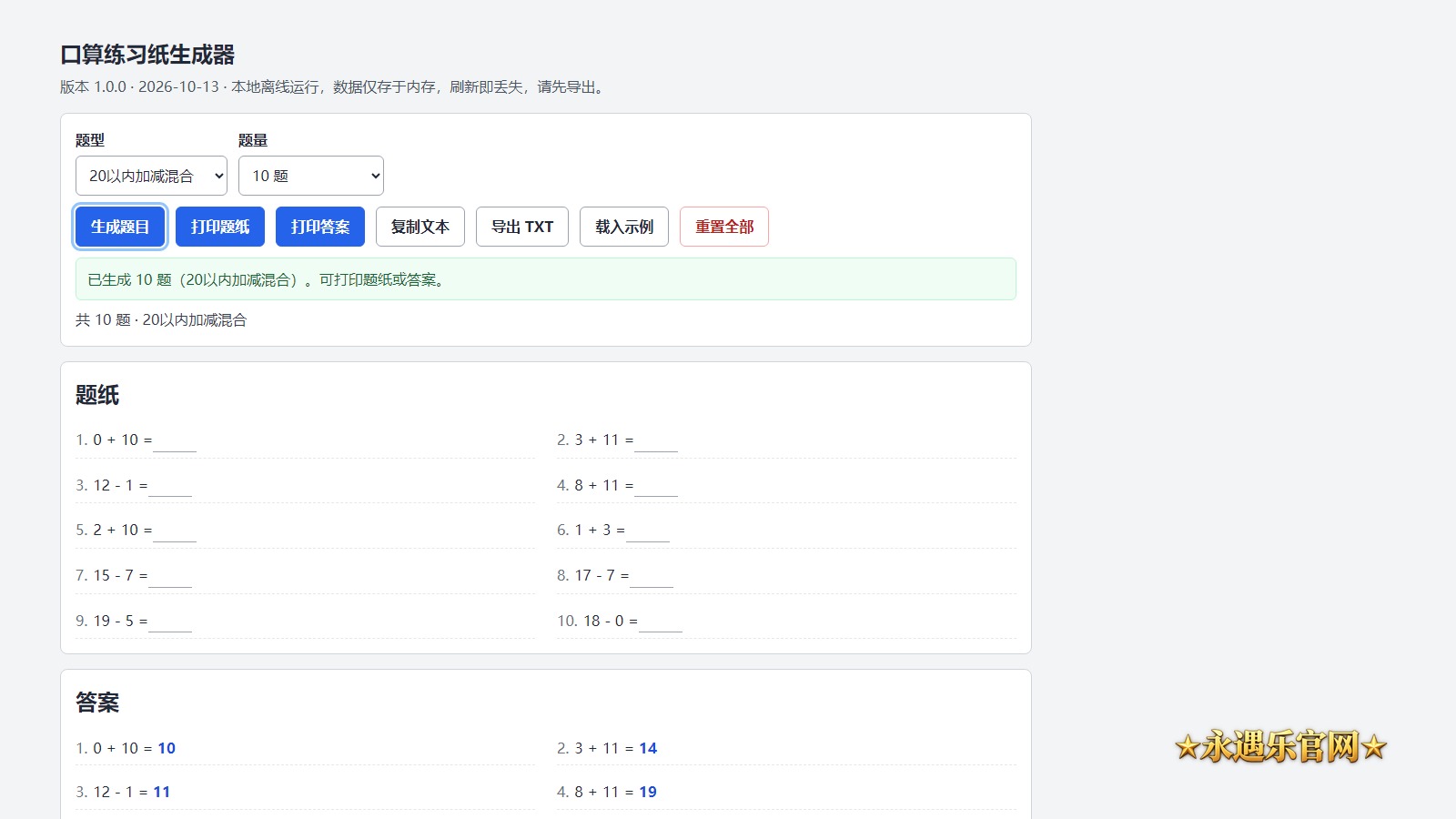
Task: Click question 3 '12 - 1 =' in 题纸
Action: [305, 485]
